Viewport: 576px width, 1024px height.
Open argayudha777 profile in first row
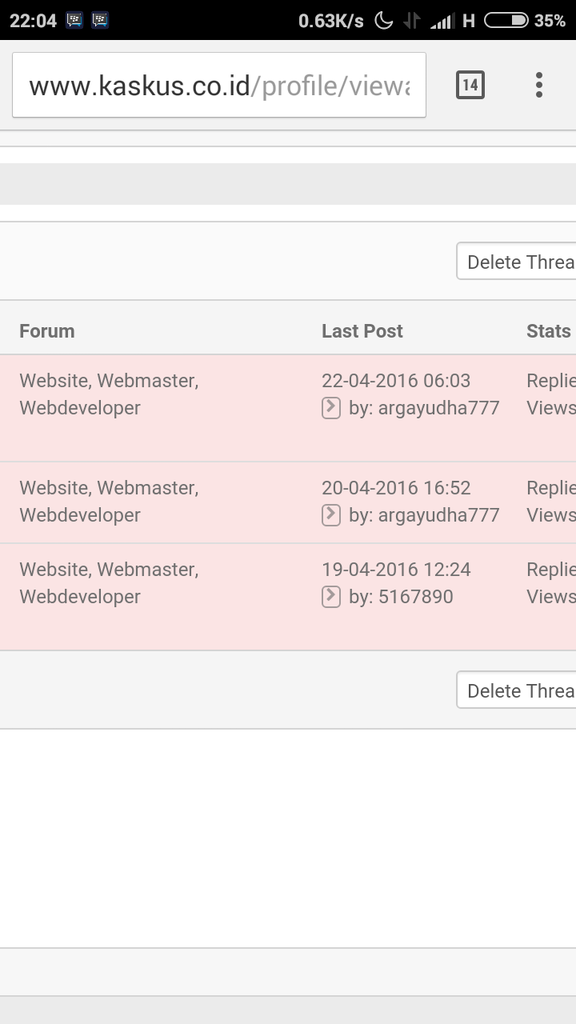(438, 408)
